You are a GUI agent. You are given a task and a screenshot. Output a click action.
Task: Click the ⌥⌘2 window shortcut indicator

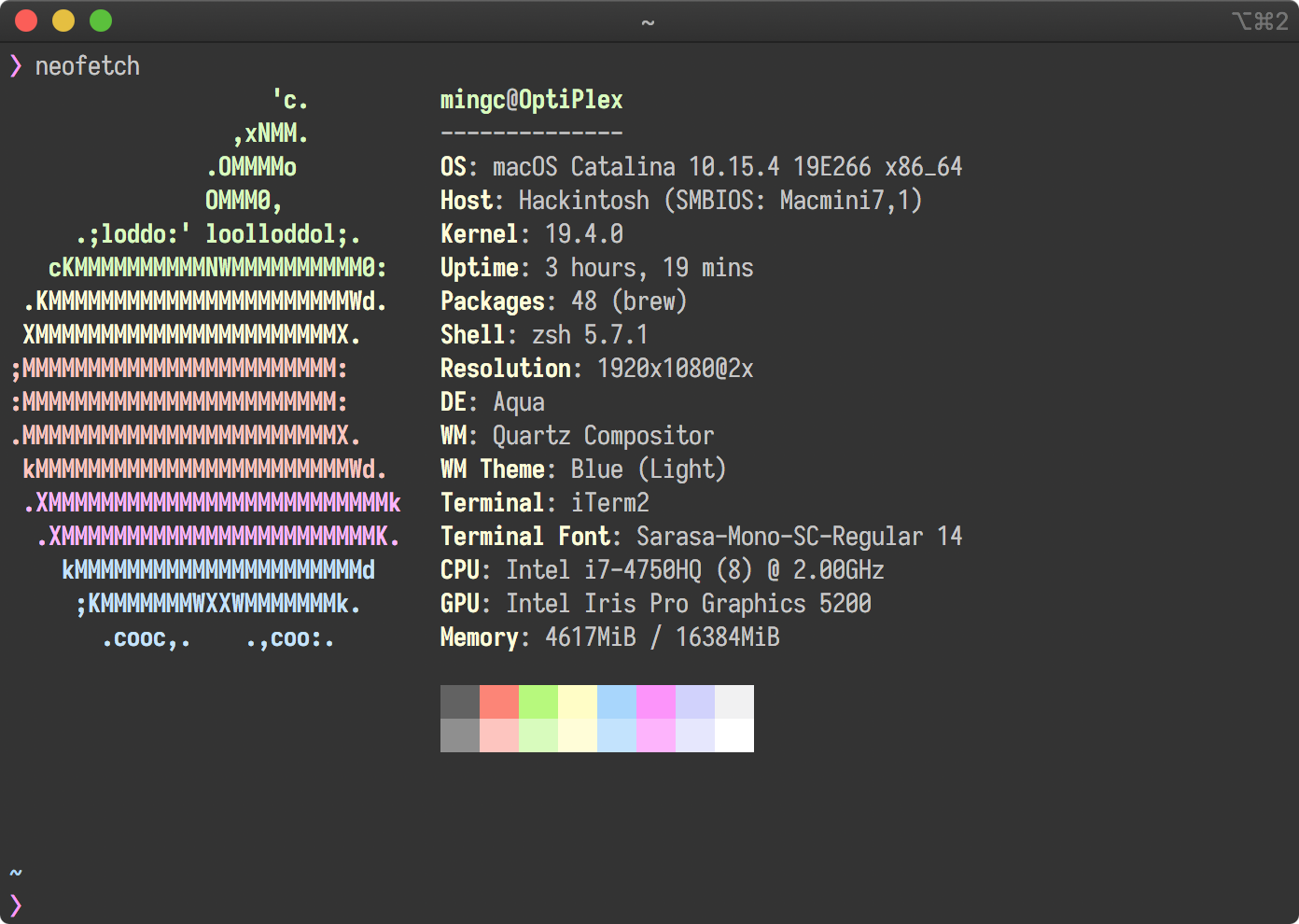pos(1260,21)
